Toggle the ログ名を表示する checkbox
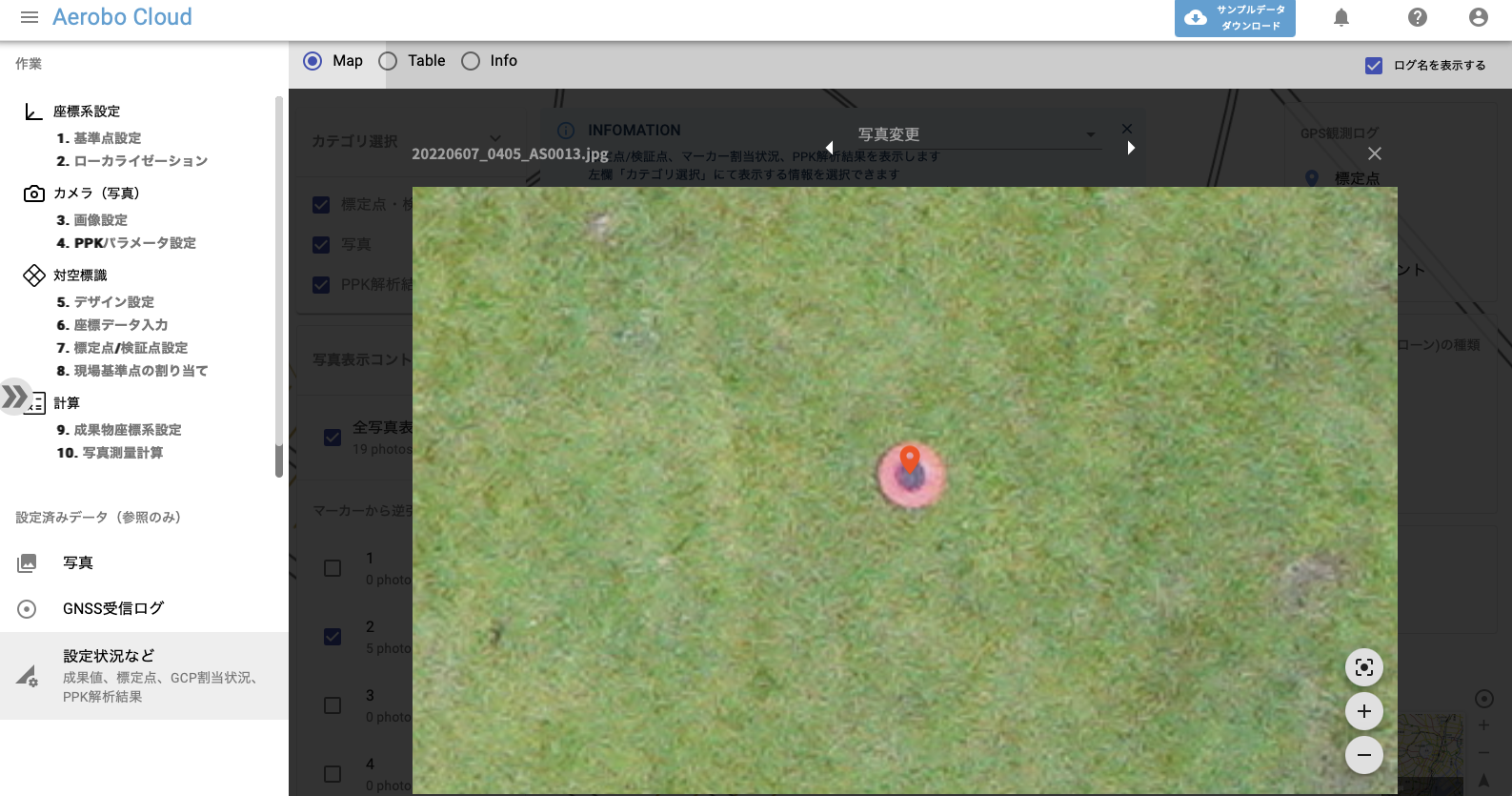This screenshot has width=1512, height=796. pyautogui.click(x=1374, y=66)
